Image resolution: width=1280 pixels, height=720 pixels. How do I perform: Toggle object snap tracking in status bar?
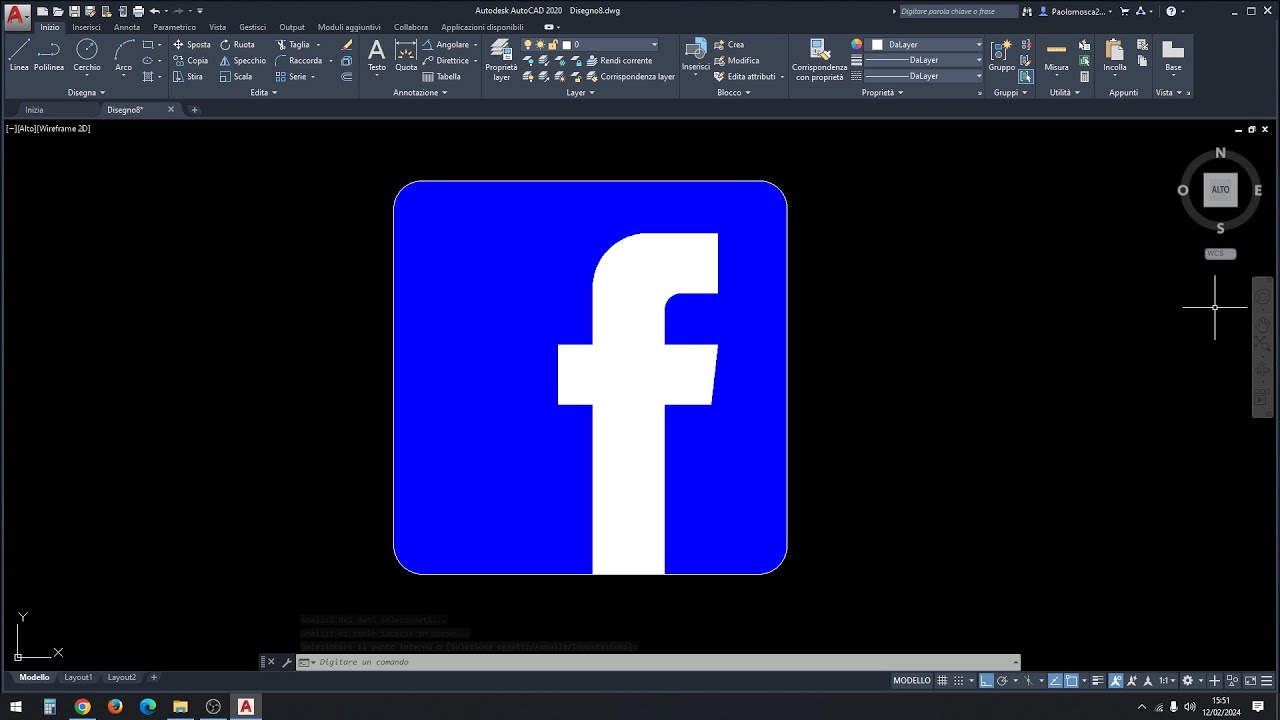coord(1055,680)
